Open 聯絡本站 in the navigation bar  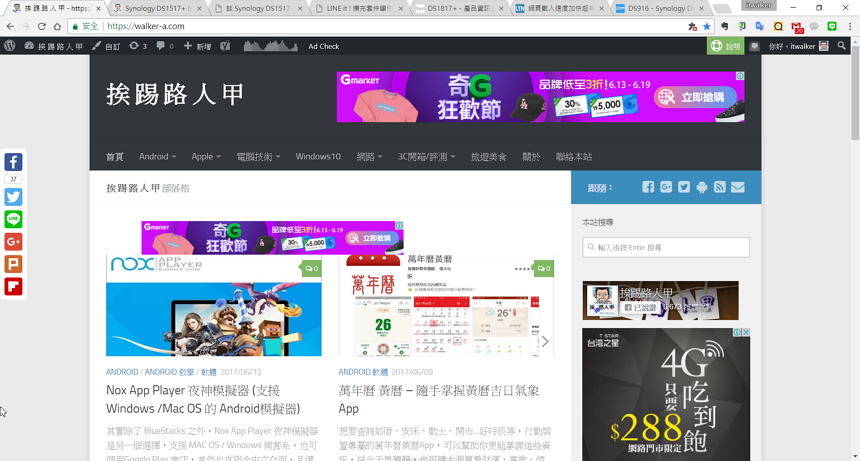click(574, 156)
